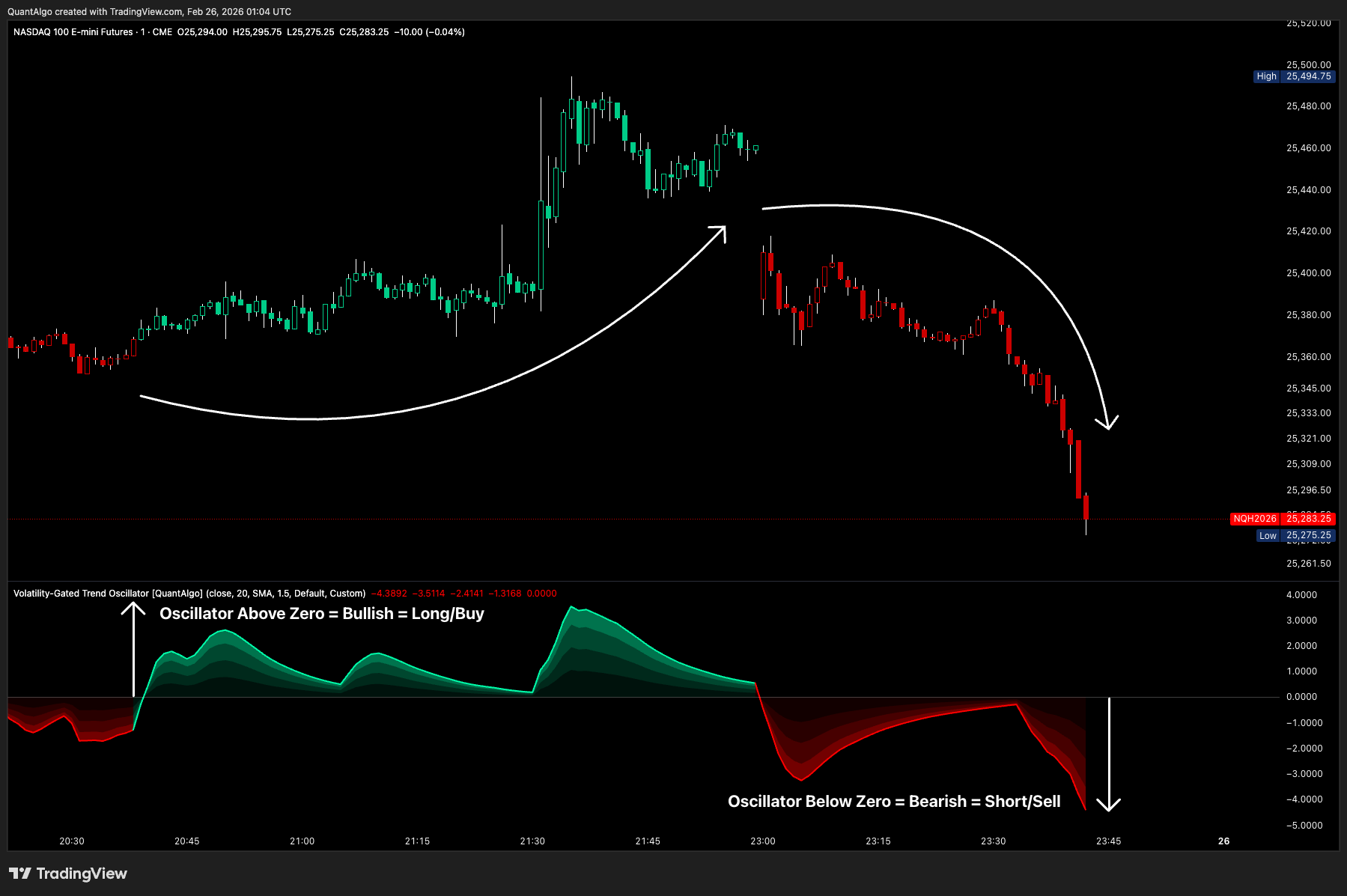The height and width of the screenshot is (896, 1347).
Task: Click the 25,480.00 price axis label
Action: [x=1309, y=106]
